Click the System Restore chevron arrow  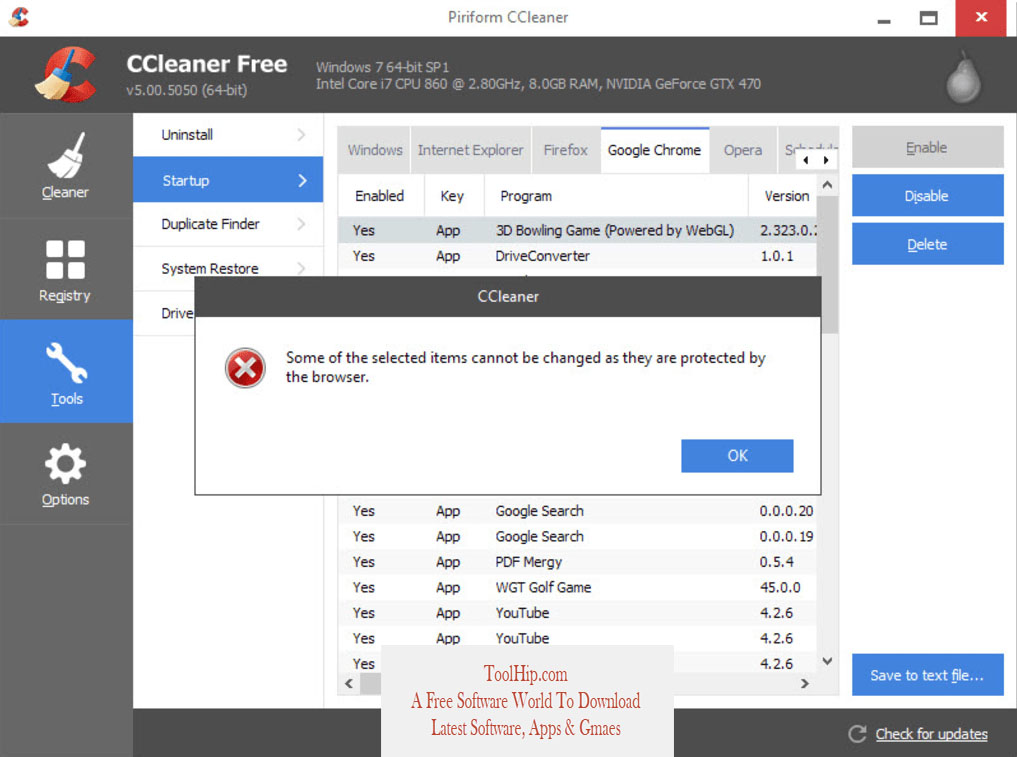click(x=302, y=268)
